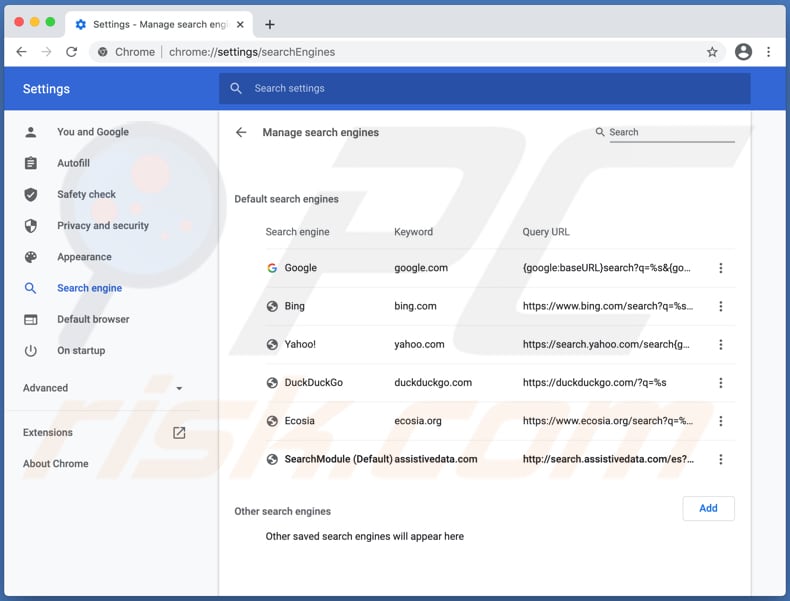Click the 'google.com' keyword text

[x=421, y=268]
